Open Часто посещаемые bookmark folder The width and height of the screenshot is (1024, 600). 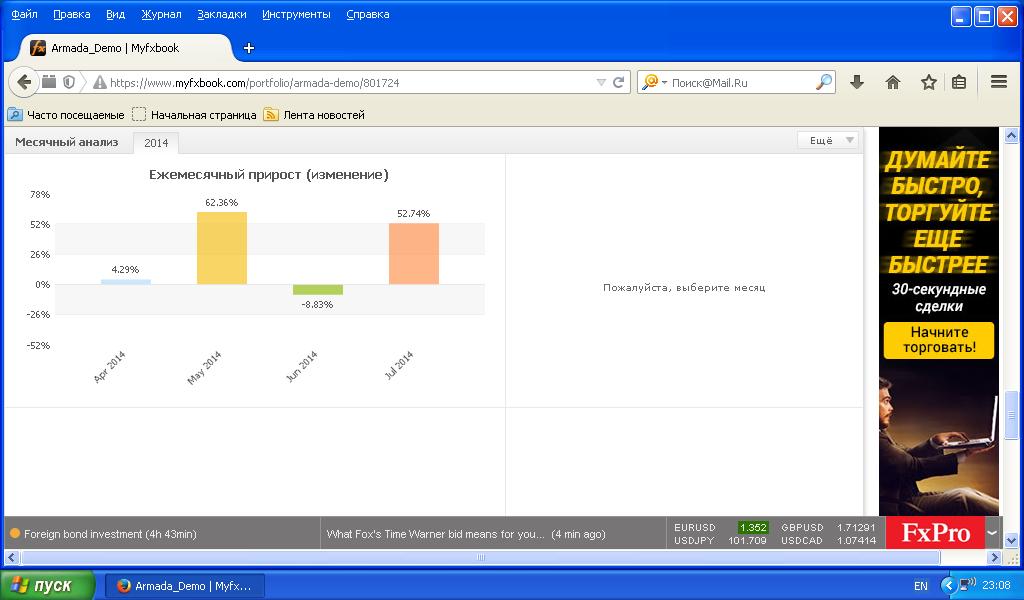(66, 115)
